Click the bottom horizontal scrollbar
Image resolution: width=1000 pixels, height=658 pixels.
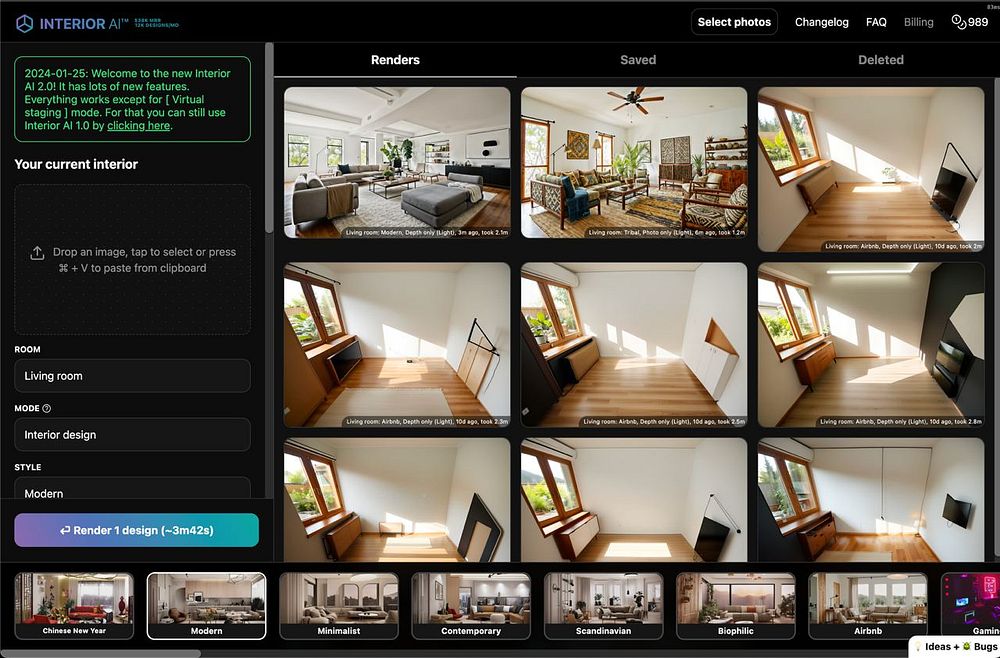[x=100, y=654]
